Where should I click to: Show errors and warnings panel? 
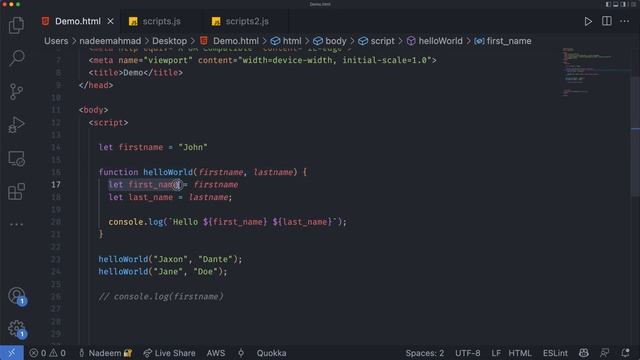(47, 353)
